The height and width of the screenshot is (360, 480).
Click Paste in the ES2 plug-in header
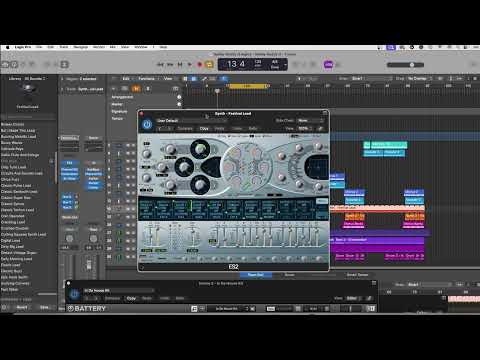pyautogui.click(x=219, y=128)
